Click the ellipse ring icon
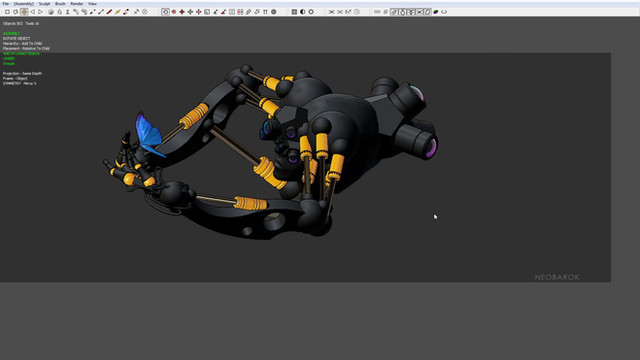This screenshot has height=360, width=640. (x=444, y=12)
